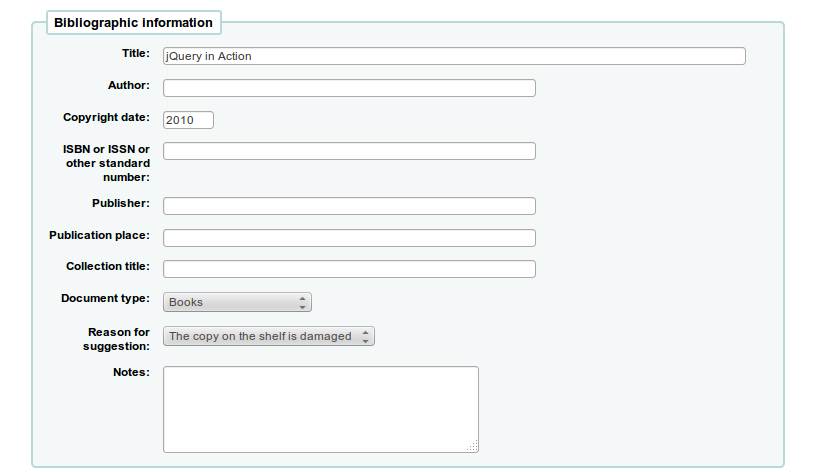
Task: Click the Copyright date field showing 2010
Action: point(188,120)
